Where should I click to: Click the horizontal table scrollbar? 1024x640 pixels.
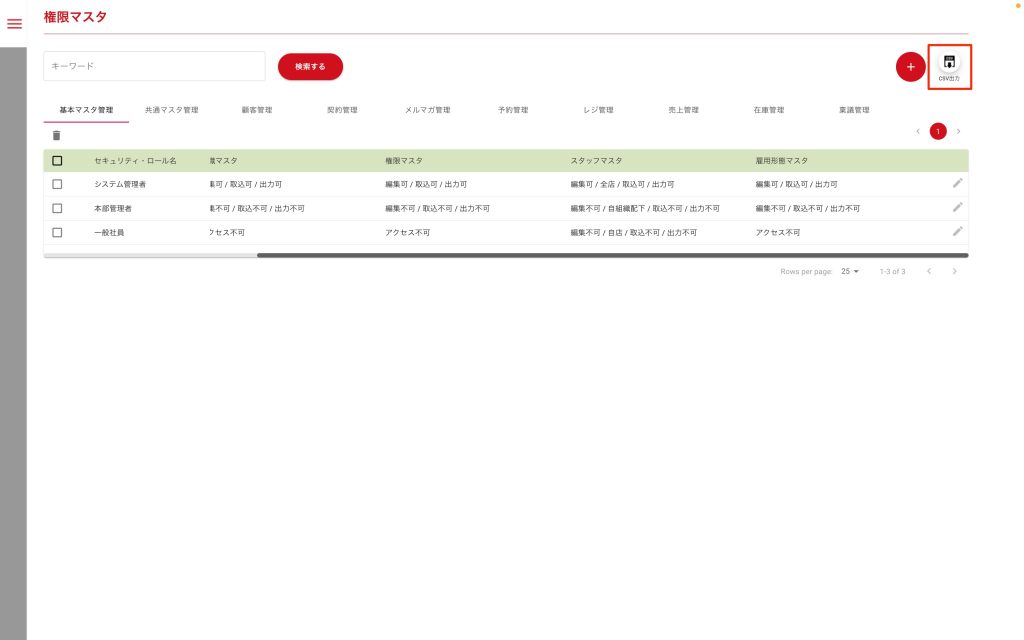pos(612,255)
